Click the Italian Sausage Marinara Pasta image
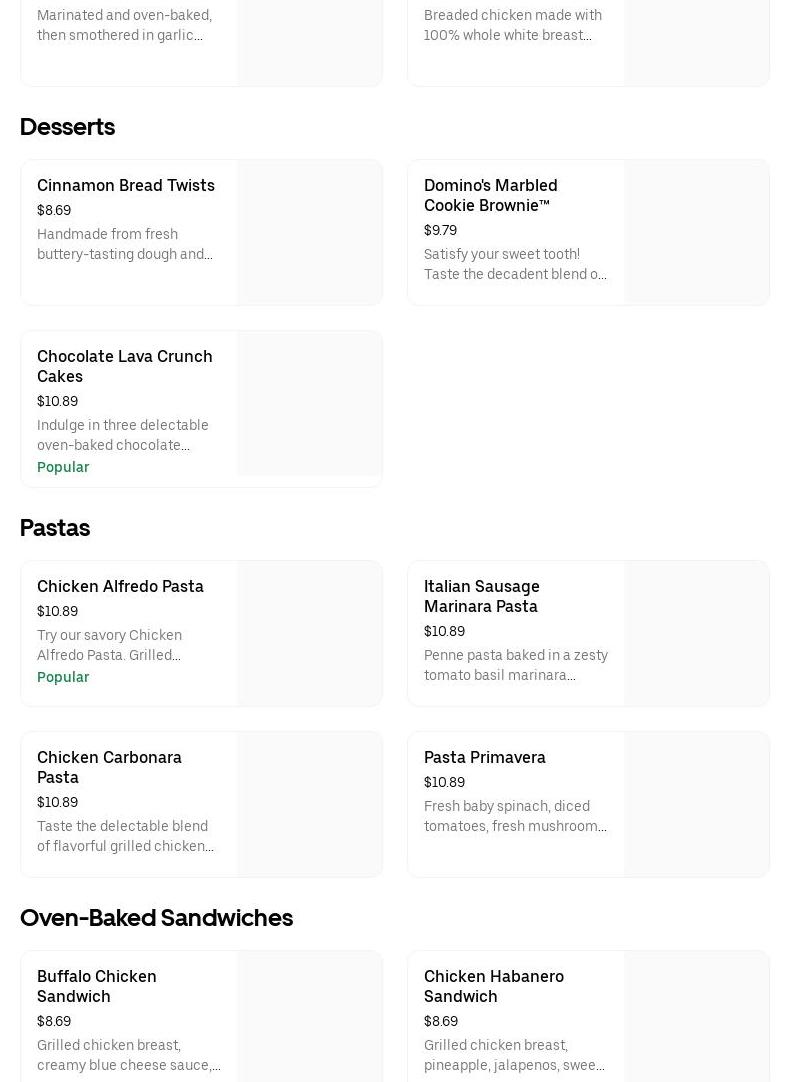This screenshot has width=804, height=1082. [x=696, y=633]
